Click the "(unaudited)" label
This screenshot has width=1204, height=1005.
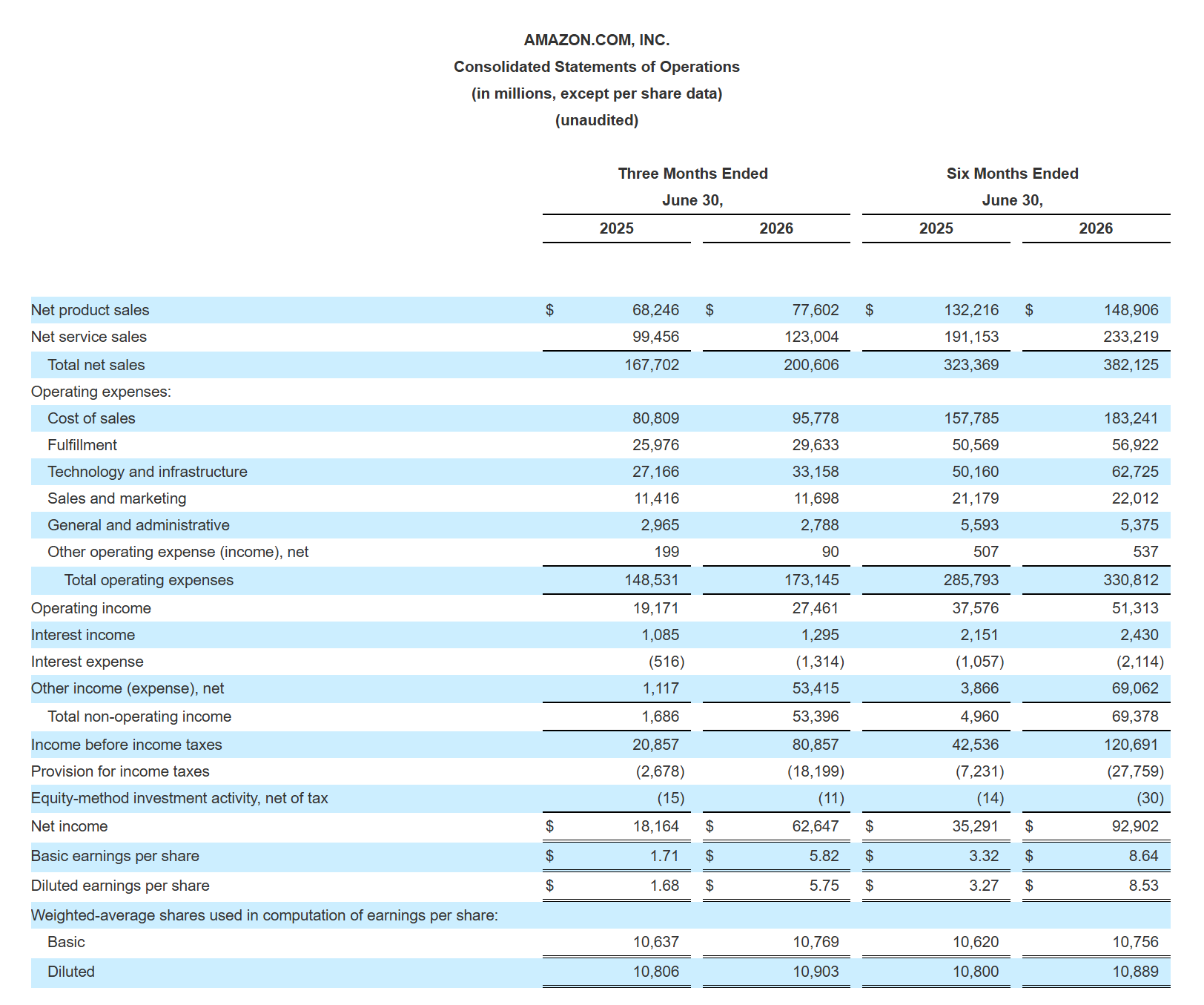tap(597, 120)
